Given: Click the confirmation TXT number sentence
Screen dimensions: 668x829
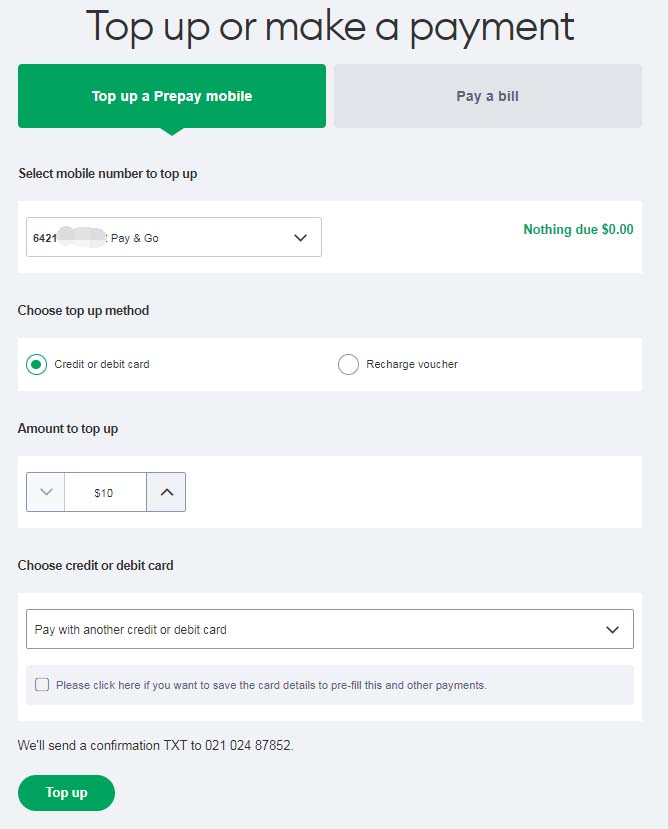Looking at the screenshot, I should [156, 746].
